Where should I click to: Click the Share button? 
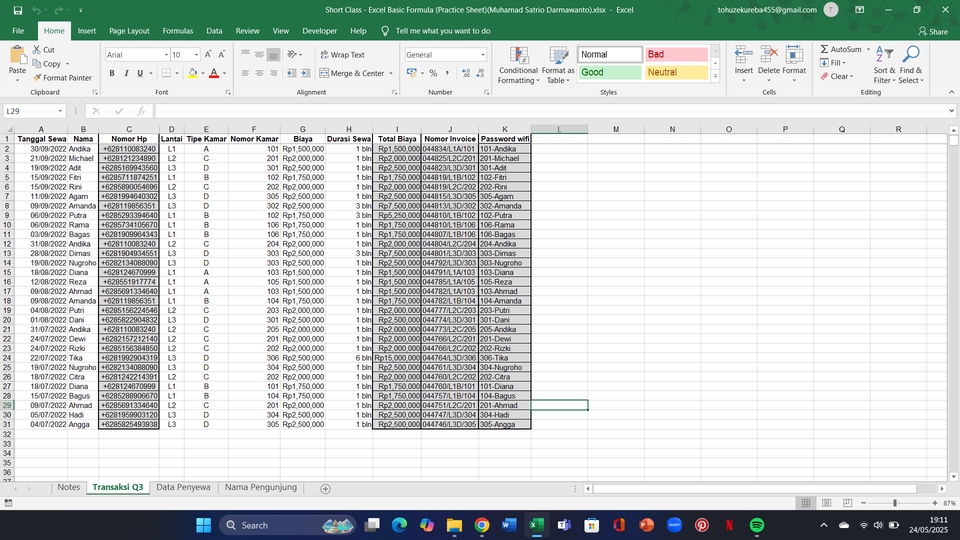pyautogui.click(x=932, y=31)
